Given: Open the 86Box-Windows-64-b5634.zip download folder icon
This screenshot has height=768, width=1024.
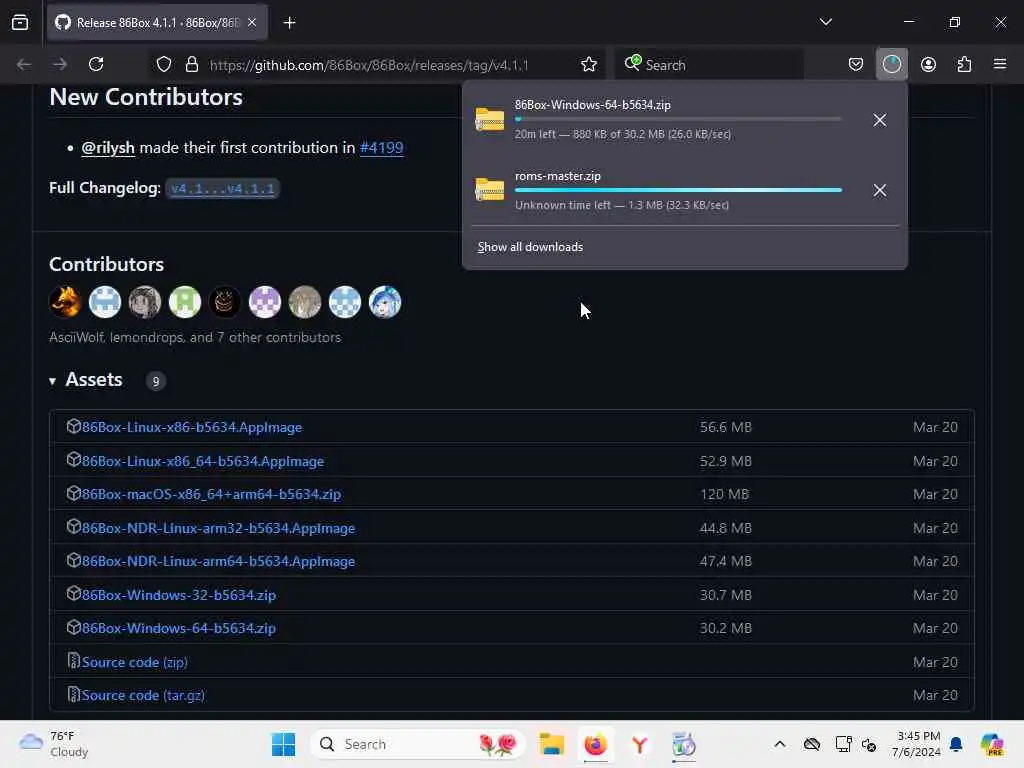Looking at the screenshot, I should [490, 120].
